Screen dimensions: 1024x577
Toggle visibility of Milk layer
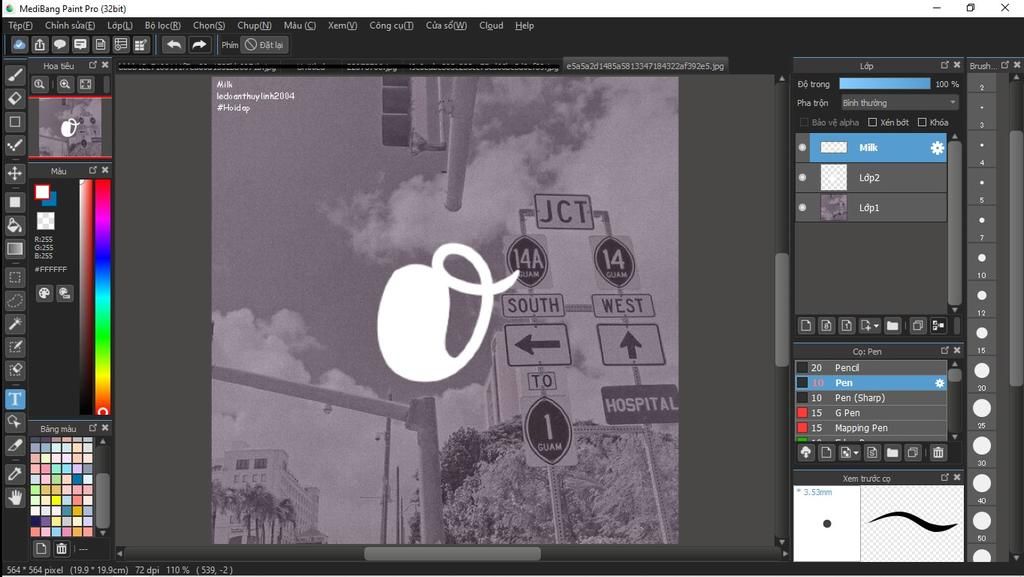coord(803,148)
